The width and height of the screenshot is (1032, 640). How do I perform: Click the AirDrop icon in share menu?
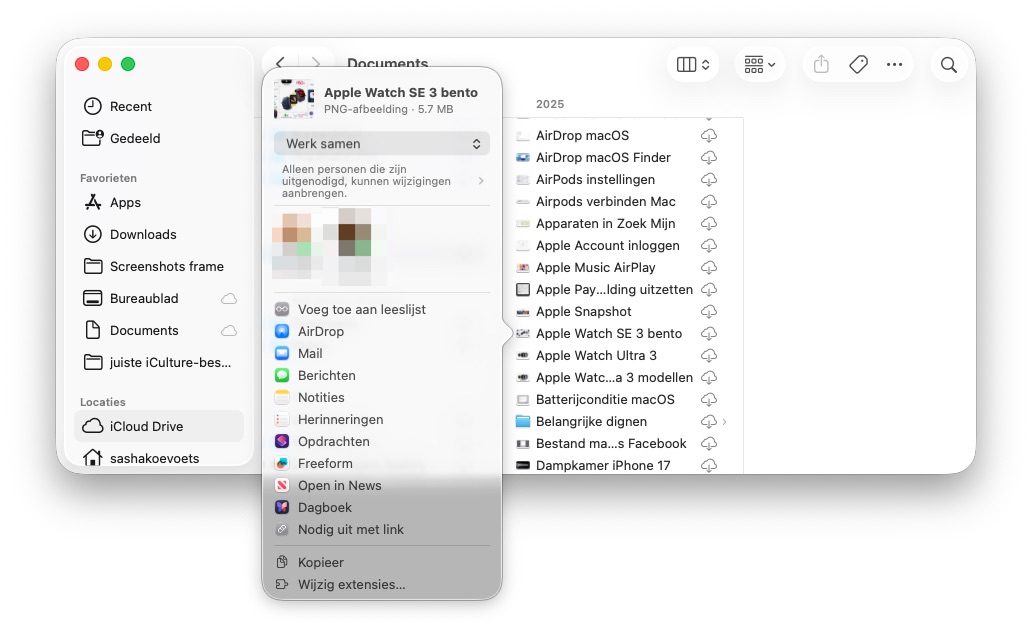coord(282,331)
